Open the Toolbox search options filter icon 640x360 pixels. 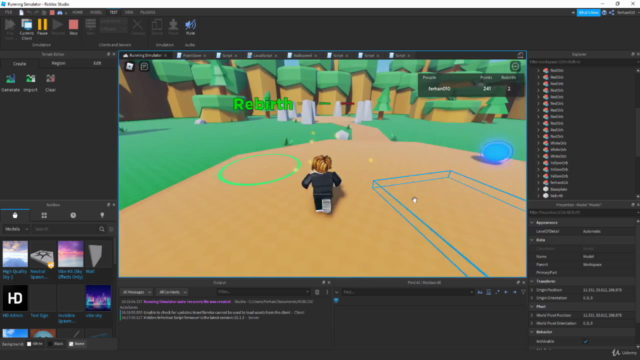111,229
